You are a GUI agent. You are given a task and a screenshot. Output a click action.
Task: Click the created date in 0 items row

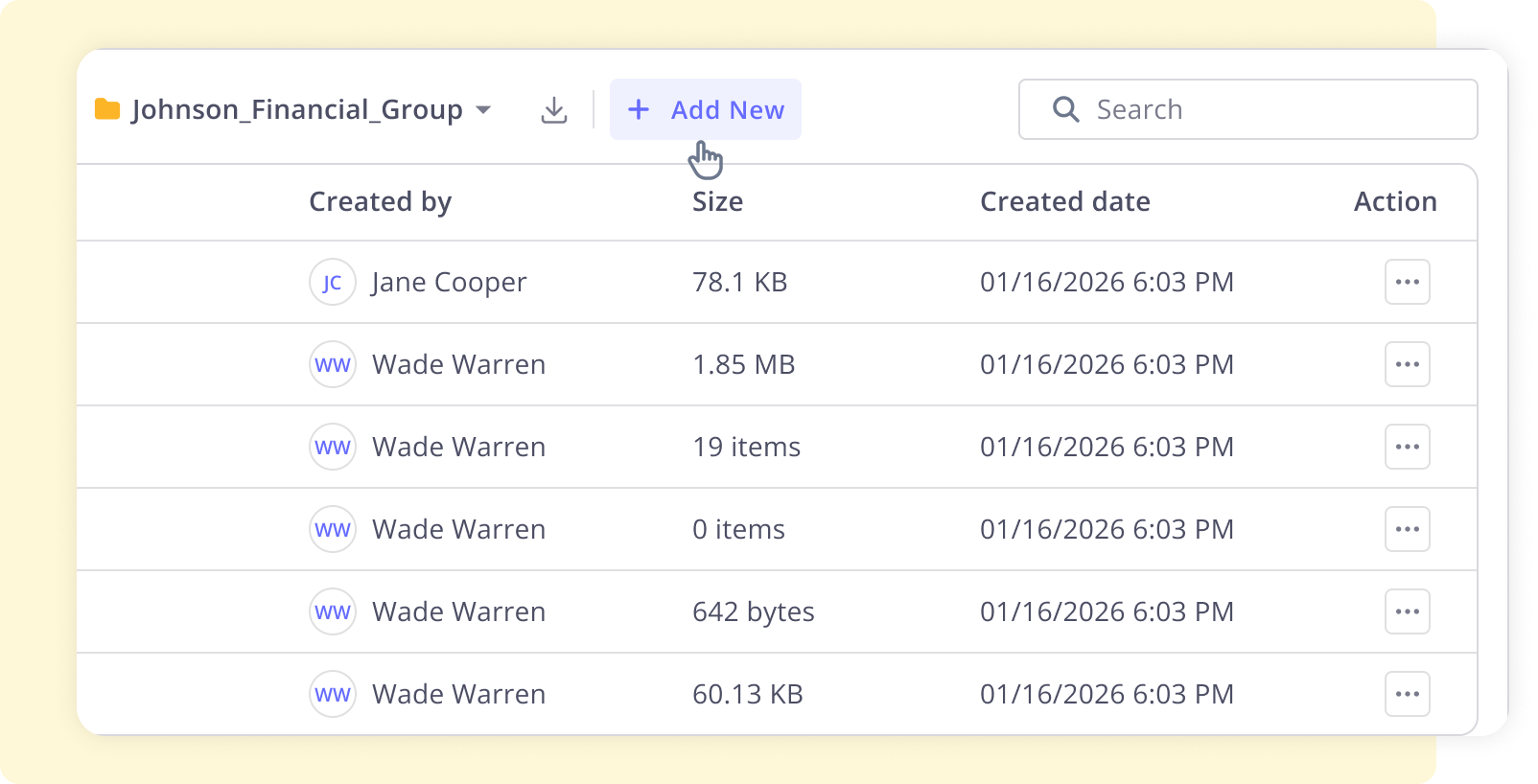click(x=1107, y=529)
